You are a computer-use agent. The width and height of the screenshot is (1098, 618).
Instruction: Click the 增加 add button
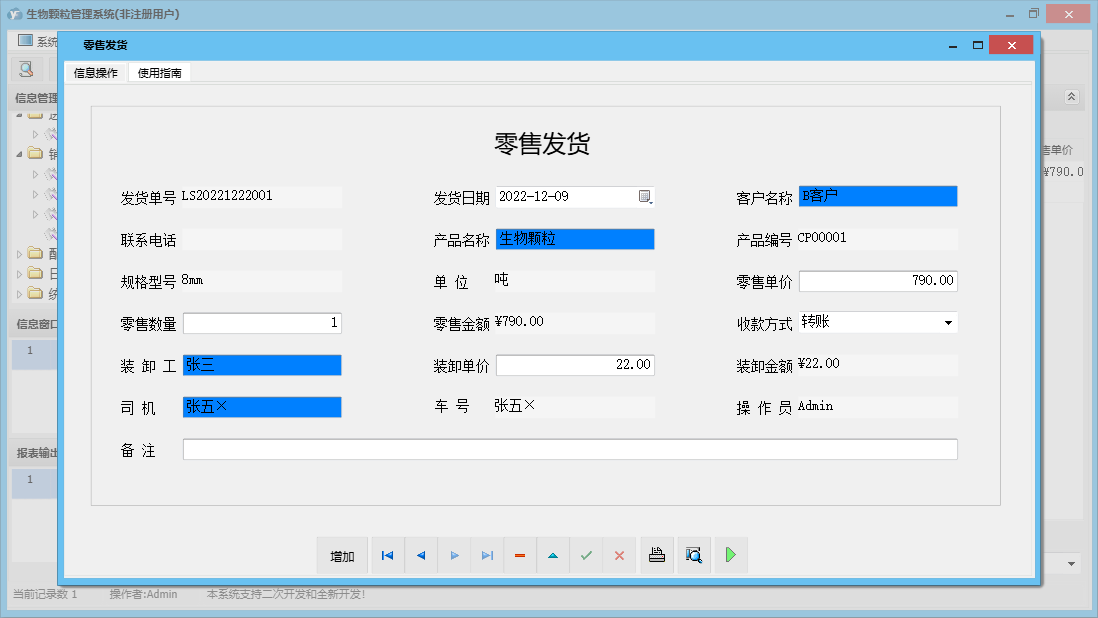coord(342,555)
